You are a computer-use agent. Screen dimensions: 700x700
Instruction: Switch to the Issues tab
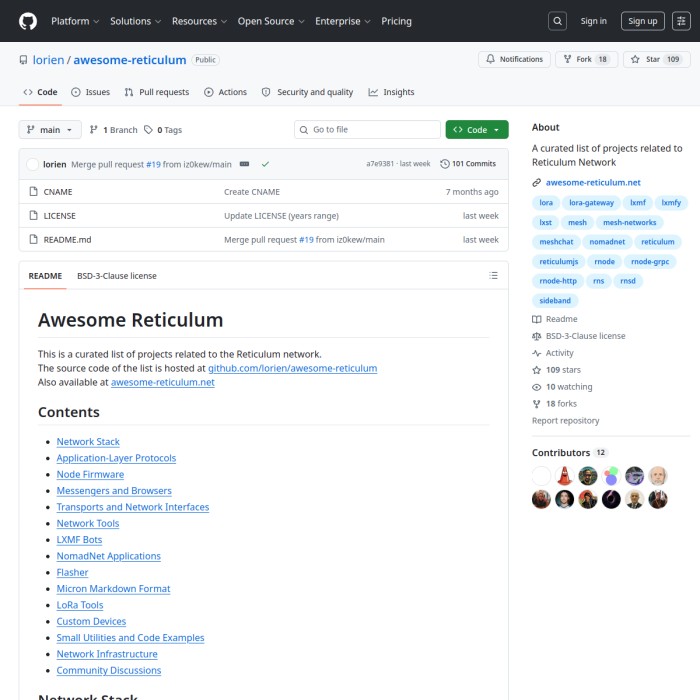click(91, 92)
